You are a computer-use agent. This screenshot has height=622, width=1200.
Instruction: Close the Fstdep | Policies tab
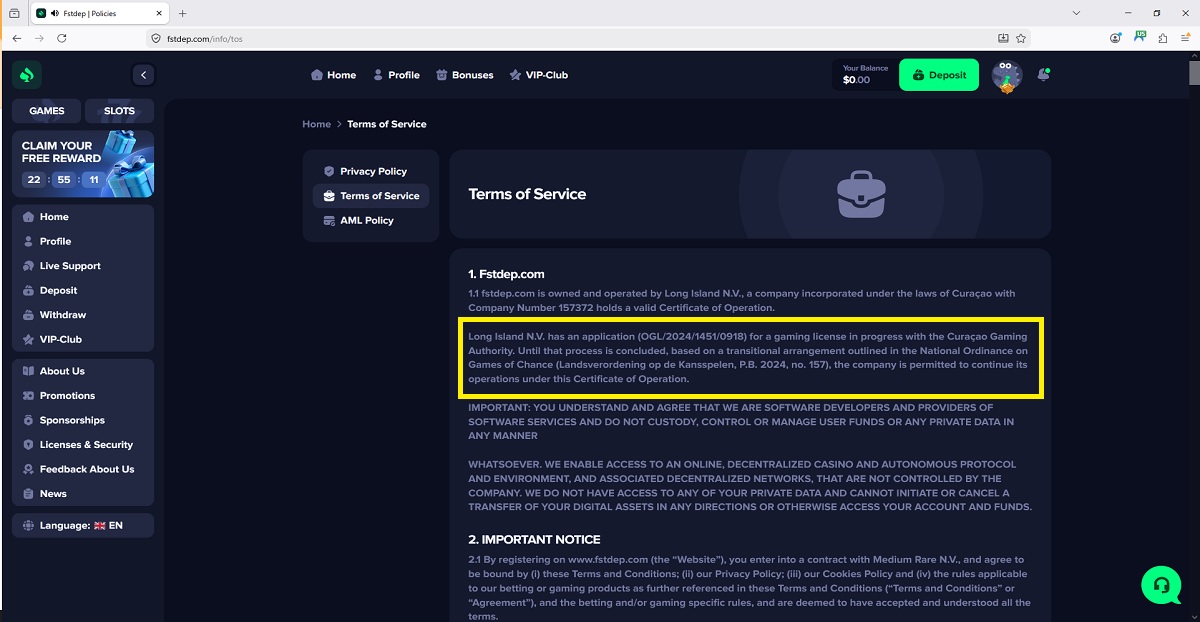click(x=159, y=13)
